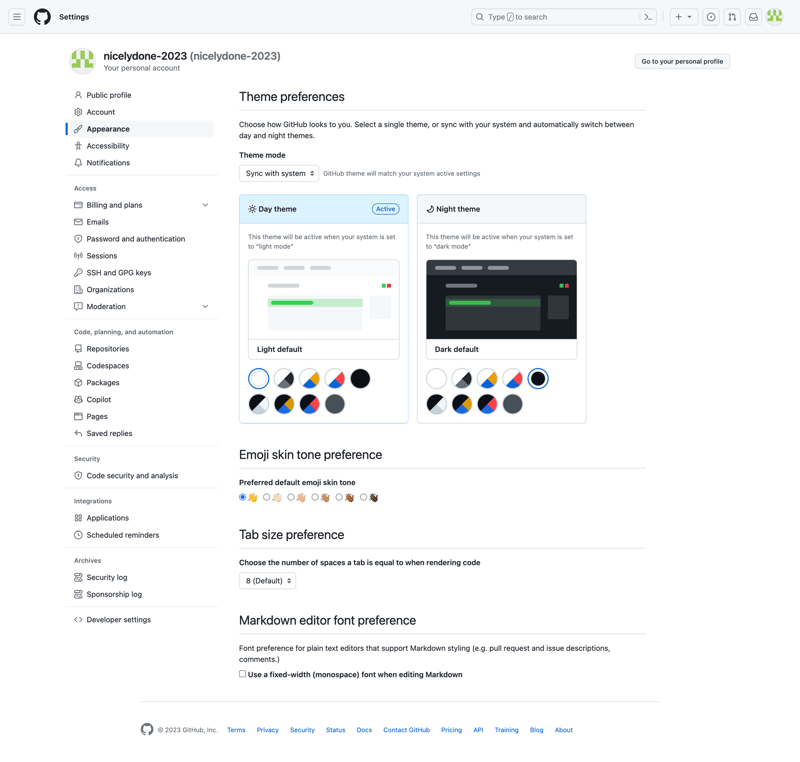The height and width of the screenshot is (762, 800).
Task: Click your avatar in the top right
Action: point(775,17)
